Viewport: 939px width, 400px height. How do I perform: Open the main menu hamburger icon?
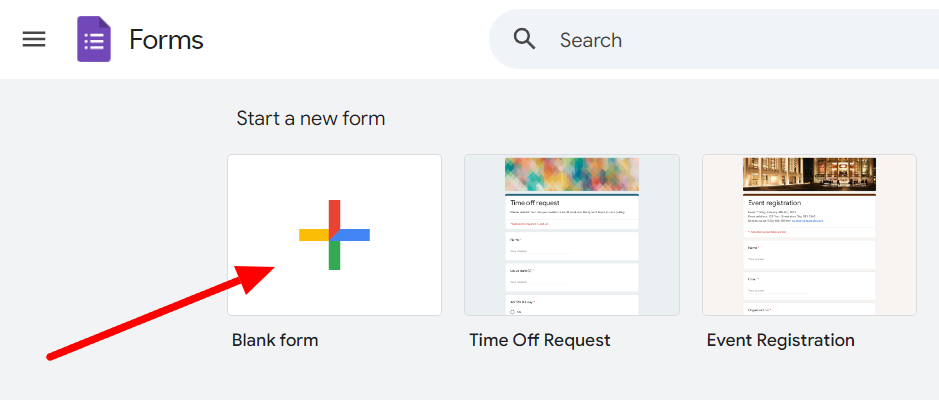(x=34, y=40)
